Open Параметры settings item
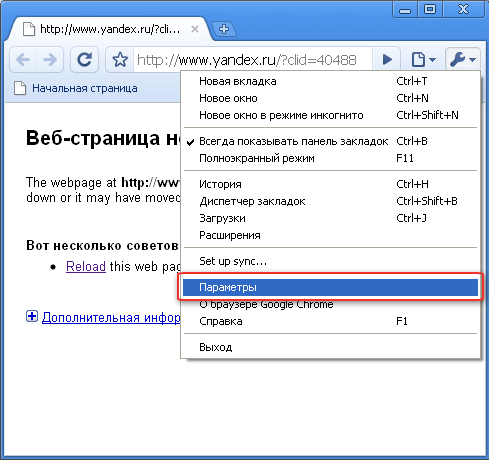This screenshot has width=489, height=460. point(330,287)
